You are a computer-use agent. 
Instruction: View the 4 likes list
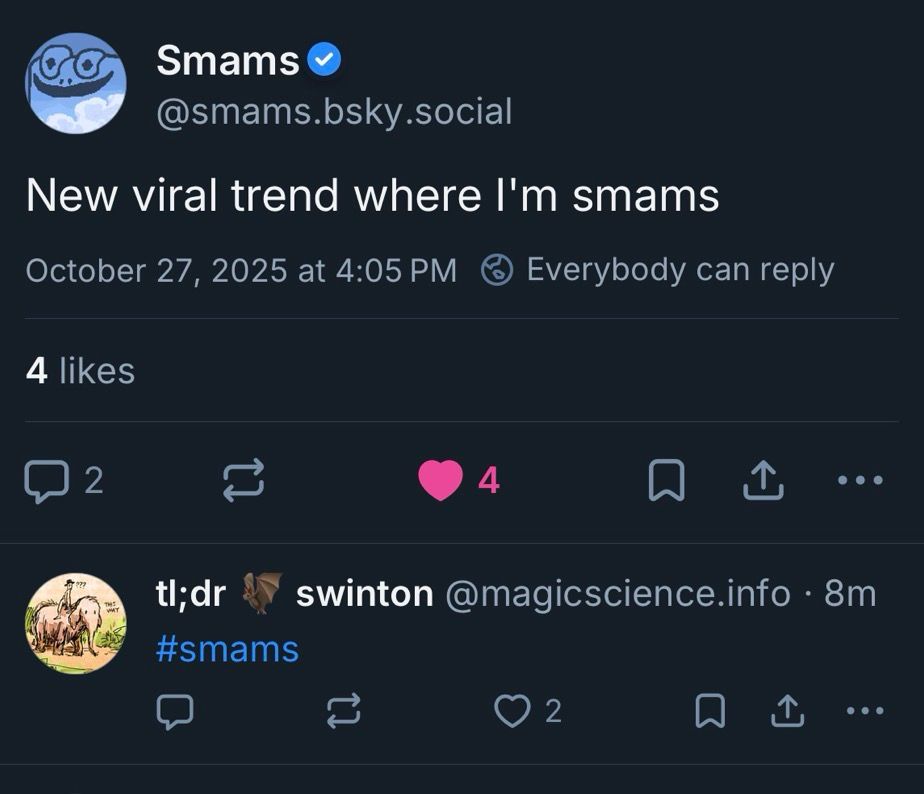point(80,371)
